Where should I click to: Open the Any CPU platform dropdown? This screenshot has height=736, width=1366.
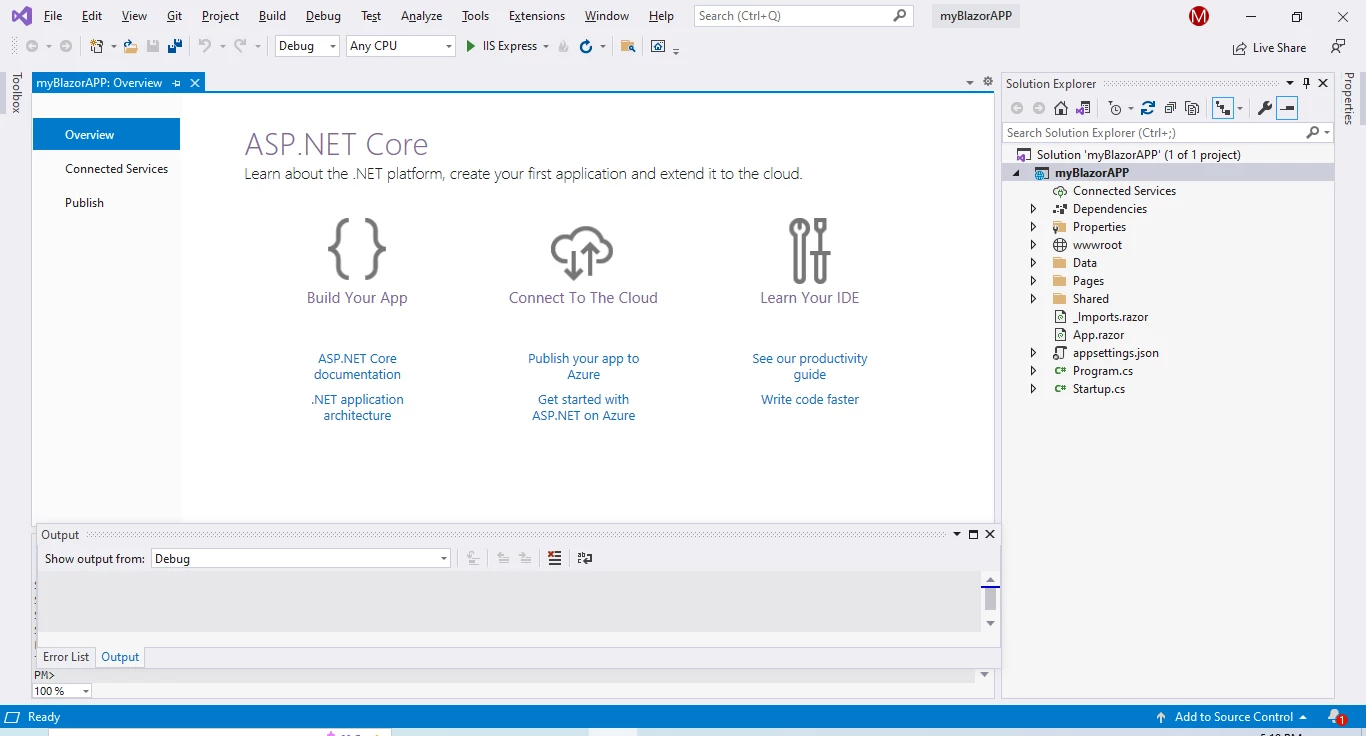(447, 46)
